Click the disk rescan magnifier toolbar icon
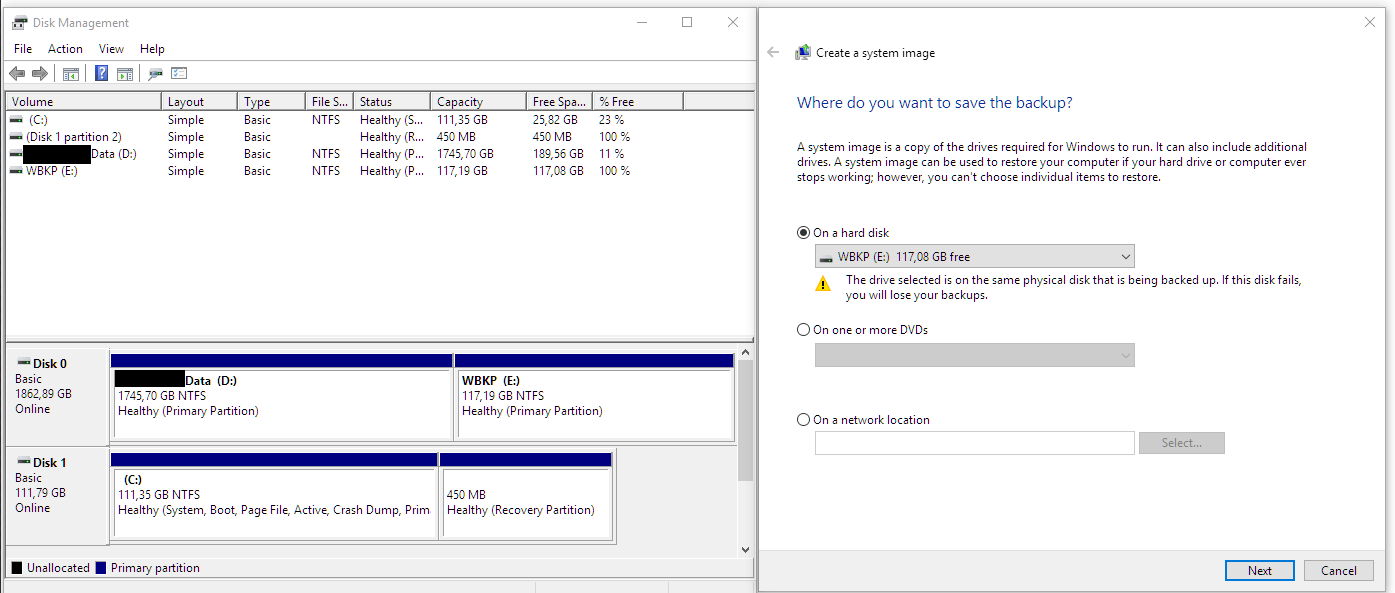The height and width of the screenshot is (593, 1395). pyautogui.click(x=154, y=73)
